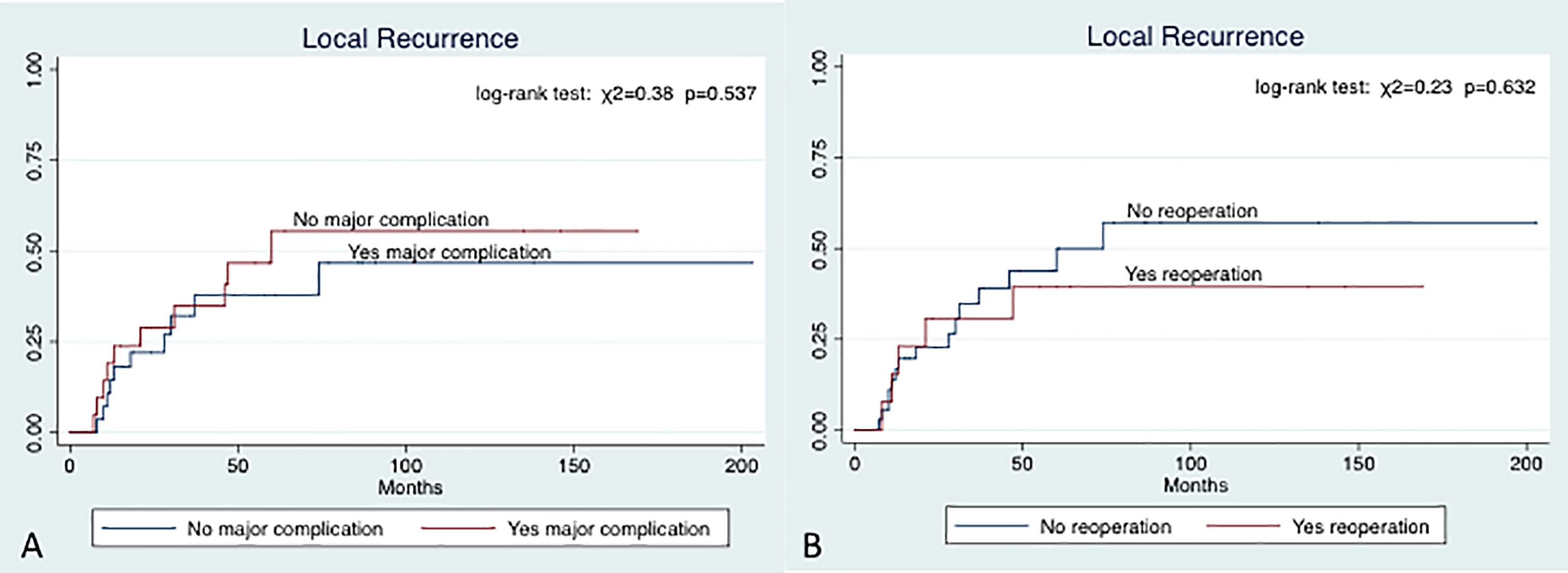
Task: Click the 150 tick on panel B x-axis
Action: pos(1359,464)
